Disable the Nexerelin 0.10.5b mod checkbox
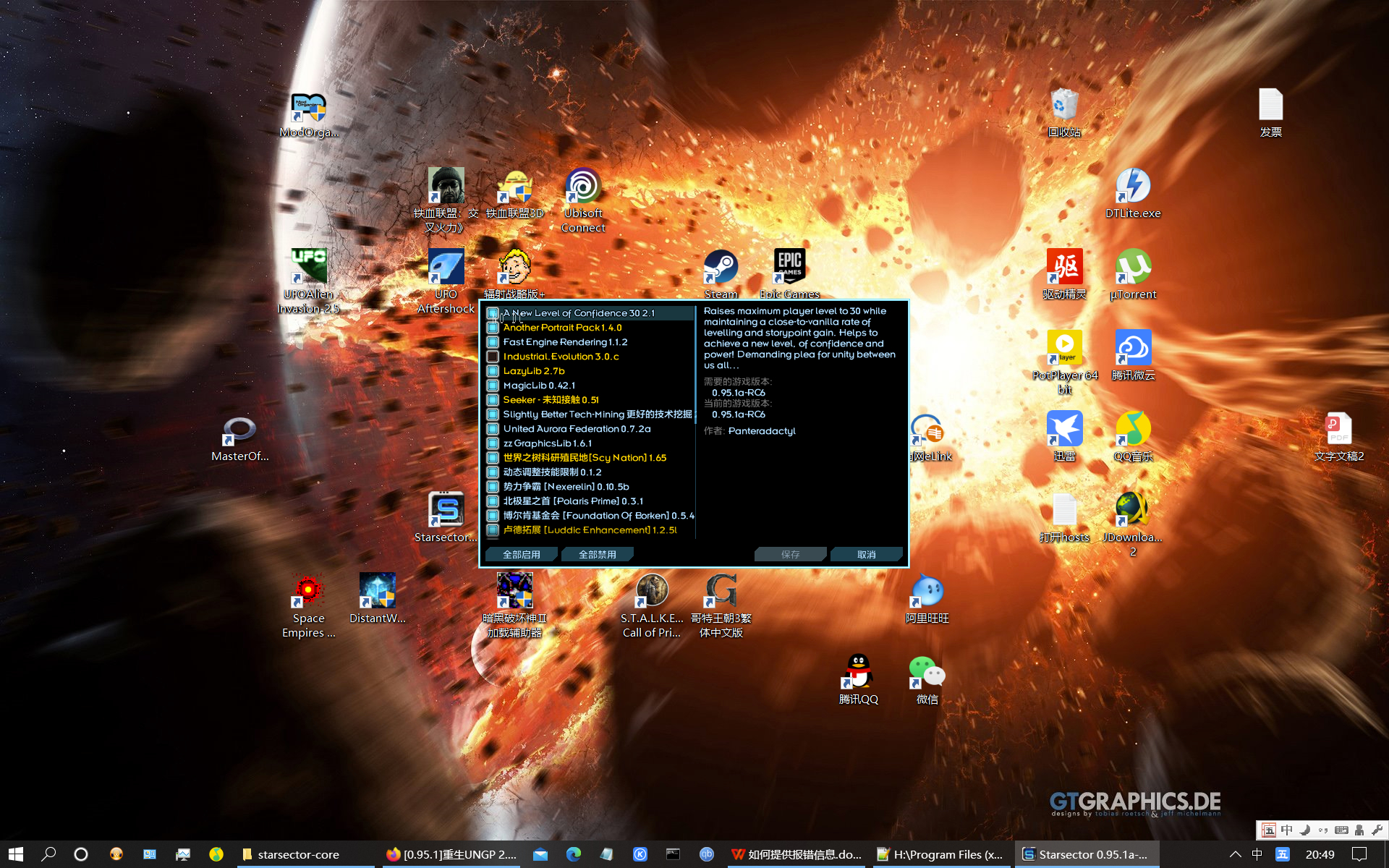 [x=493, y=487]
